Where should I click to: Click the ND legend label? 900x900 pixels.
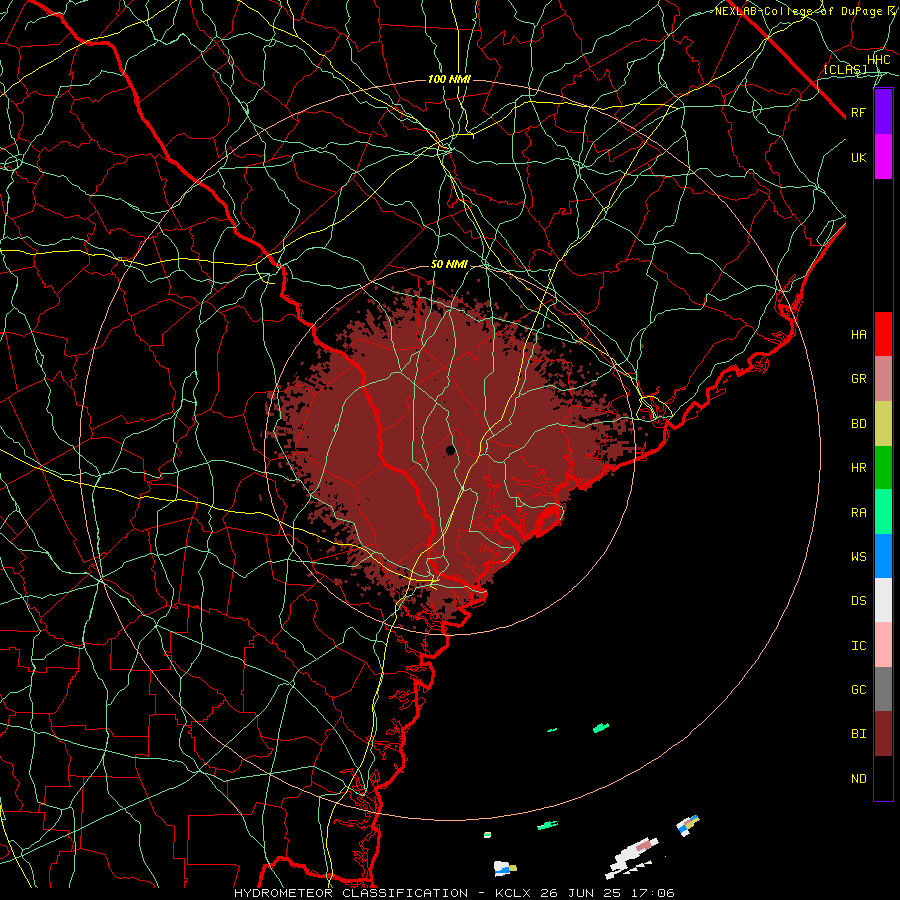858,778
